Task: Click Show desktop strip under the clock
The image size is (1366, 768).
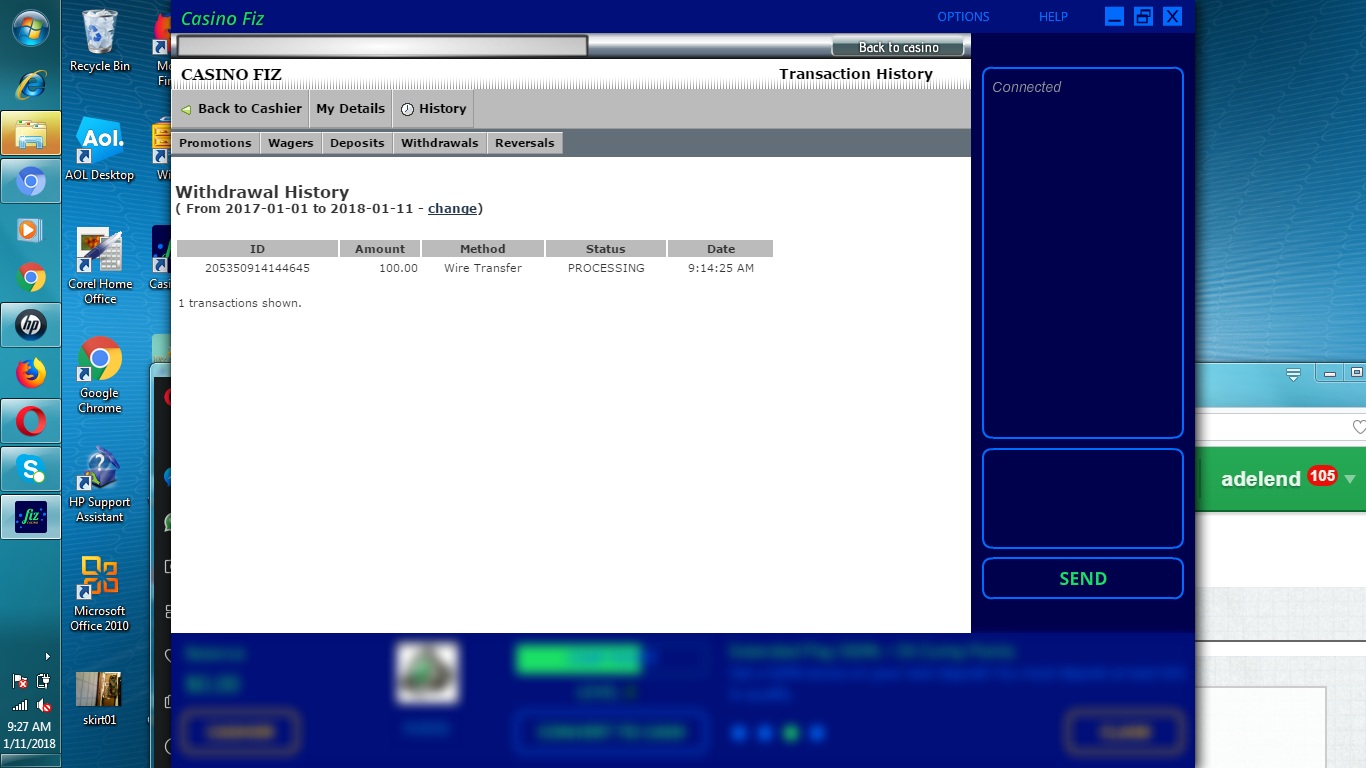Action: coord(30,761)
